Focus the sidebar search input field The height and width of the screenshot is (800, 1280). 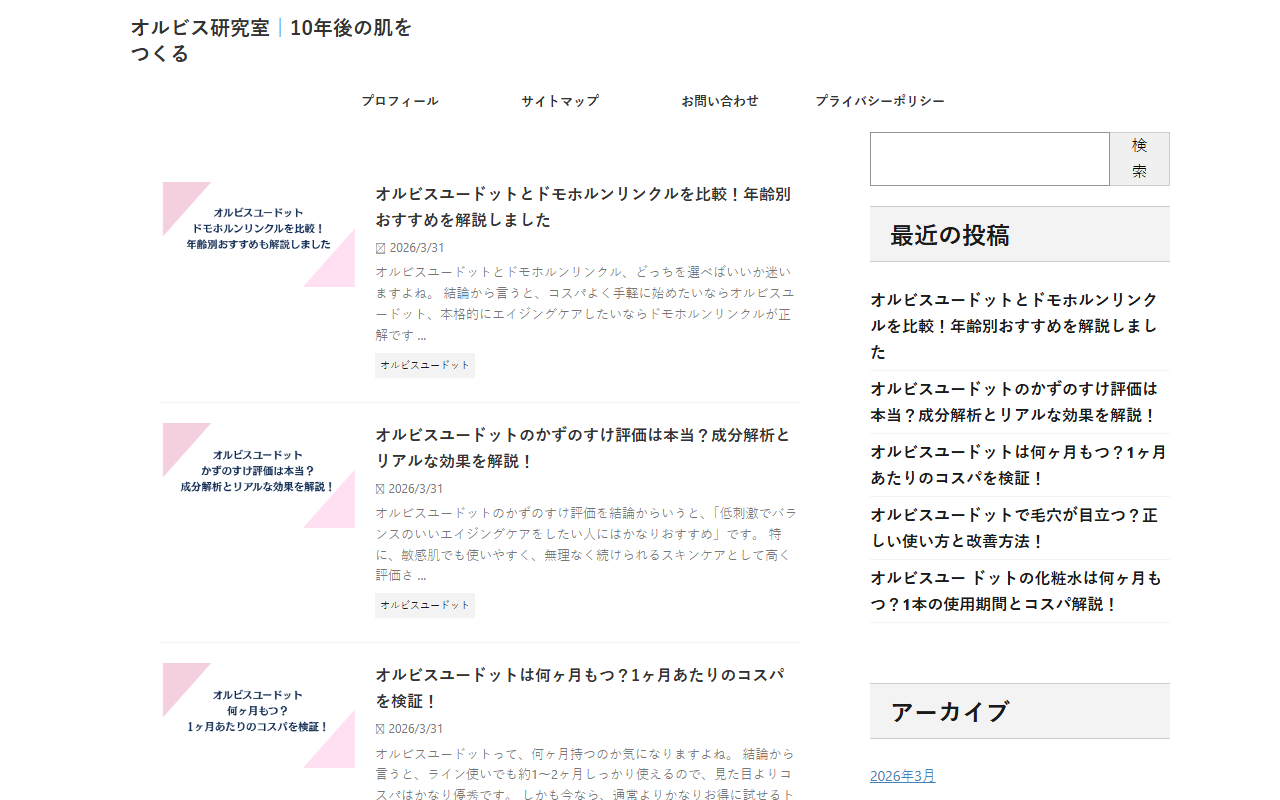[x=990, y=159]
